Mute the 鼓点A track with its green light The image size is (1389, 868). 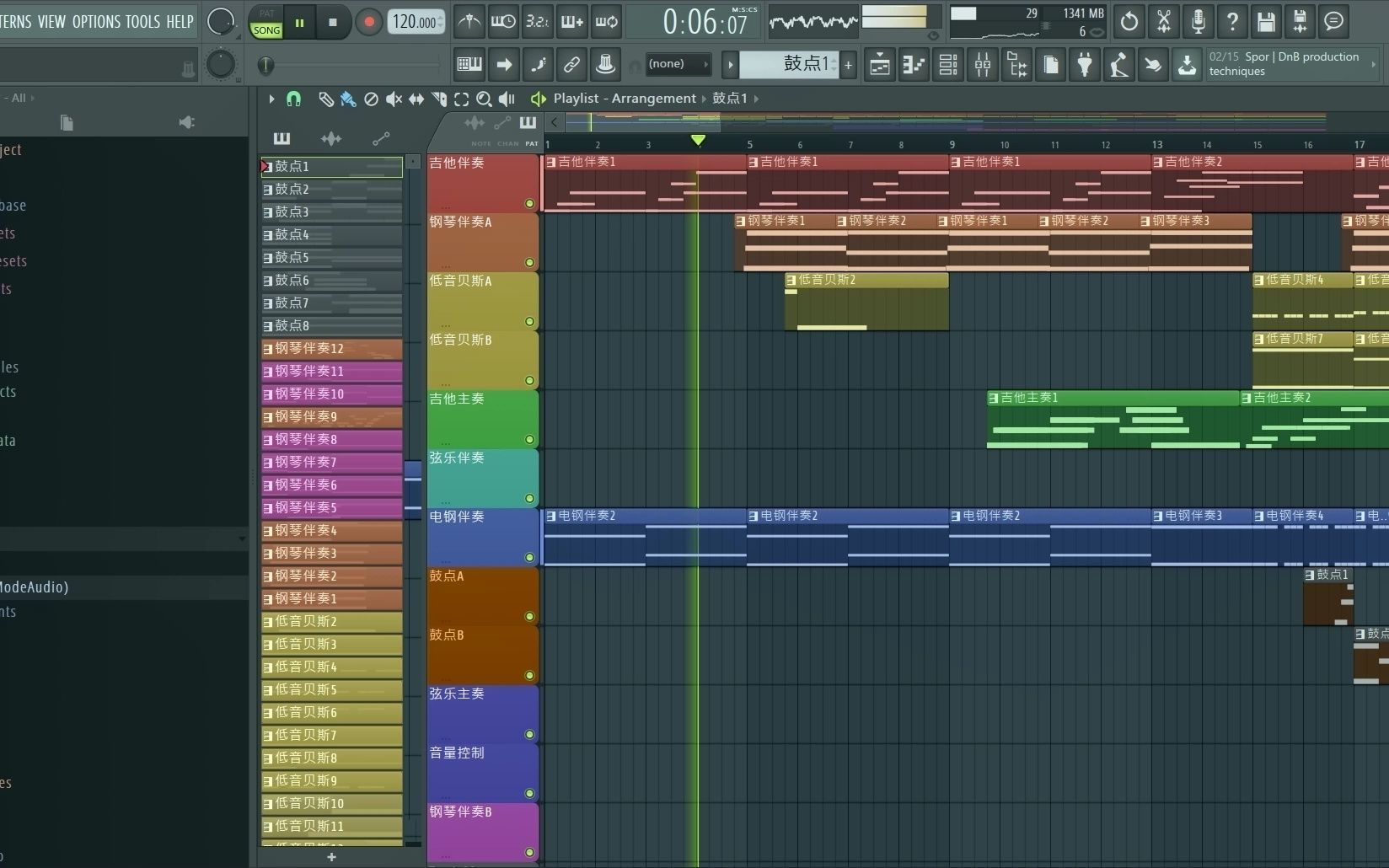(529, 616)
